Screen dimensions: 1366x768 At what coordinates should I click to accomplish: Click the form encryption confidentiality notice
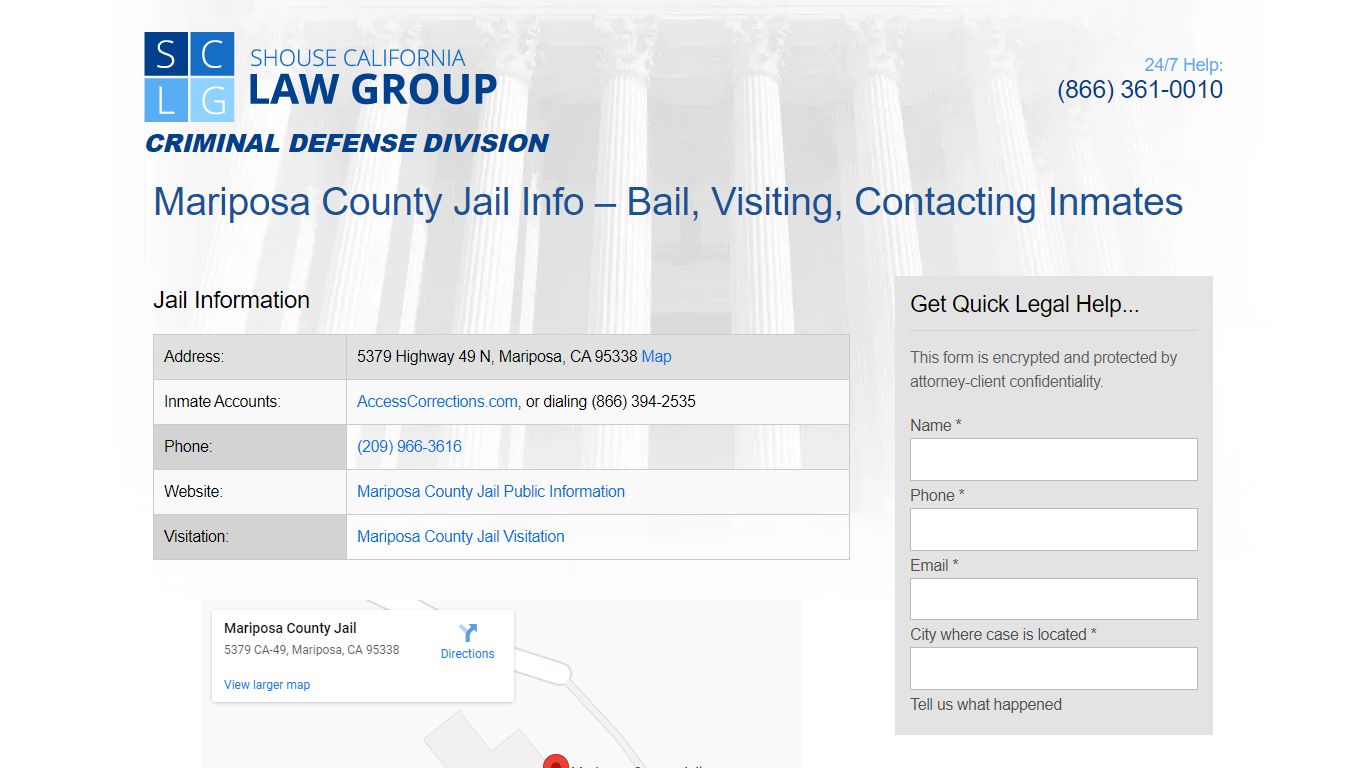[x=1044, y=369]
